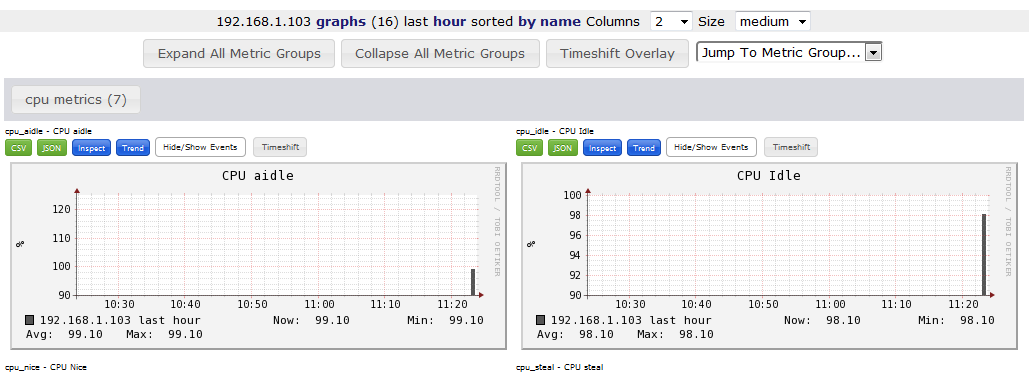Click the 192.168.1.103 host text in header
Viewport: 1029px width, 373px height.
tap(264, 22)
